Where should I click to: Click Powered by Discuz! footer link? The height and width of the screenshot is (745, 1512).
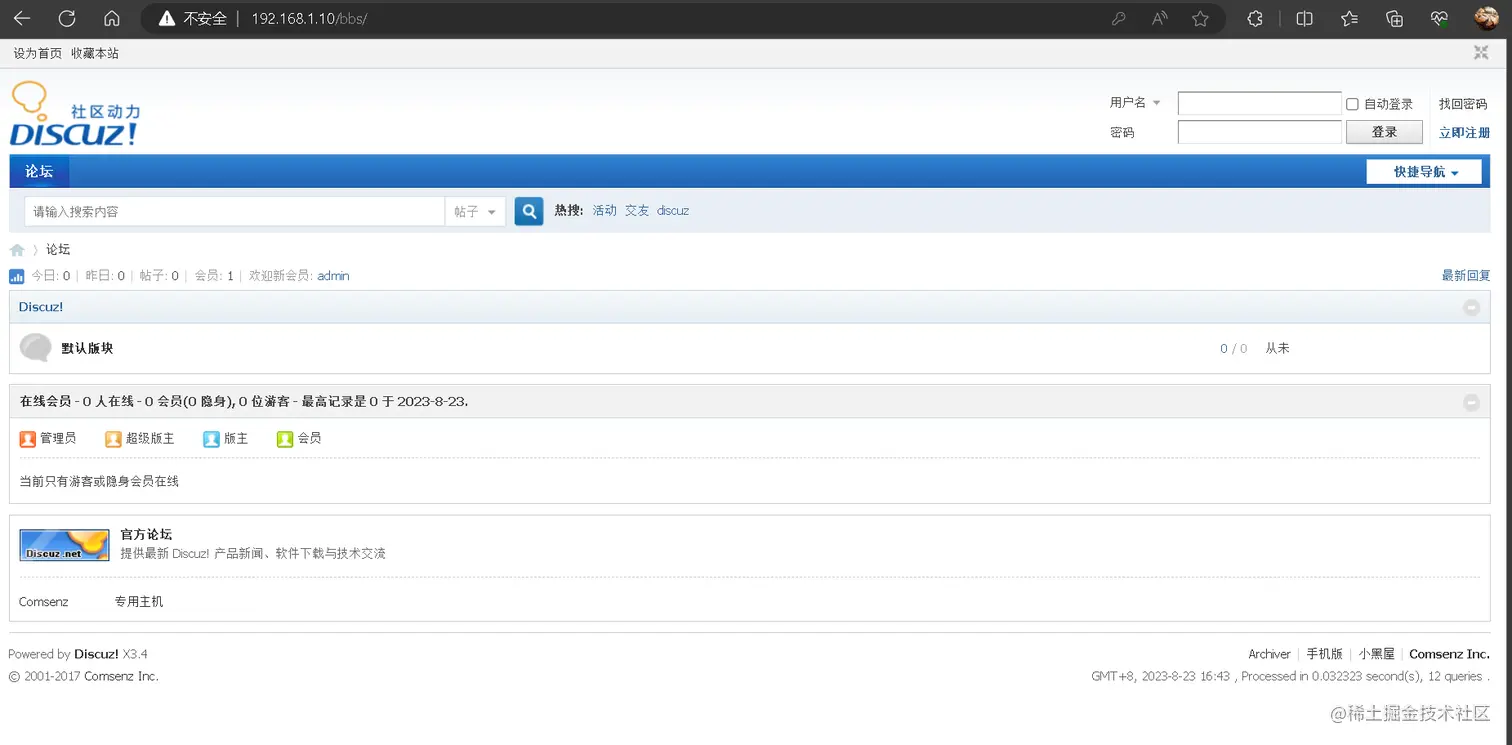[x=96, y=654]
